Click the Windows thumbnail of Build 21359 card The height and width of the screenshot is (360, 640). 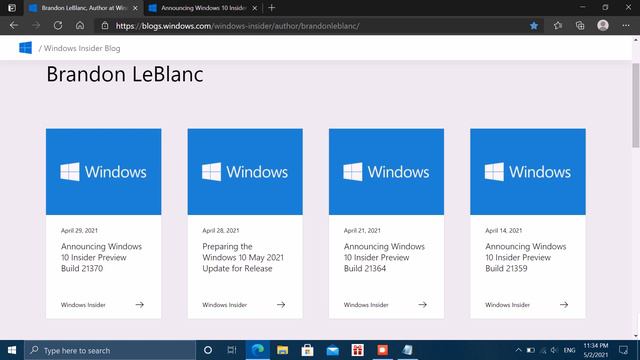(x=528, y=172)
